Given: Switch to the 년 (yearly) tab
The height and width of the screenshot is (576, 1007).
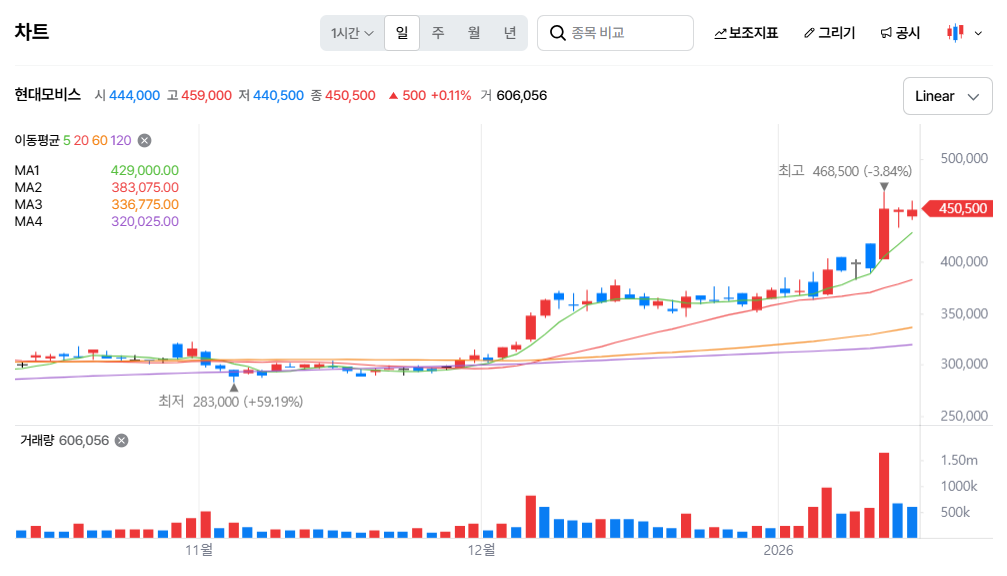Looking at the screenshot, I should 510,33.
